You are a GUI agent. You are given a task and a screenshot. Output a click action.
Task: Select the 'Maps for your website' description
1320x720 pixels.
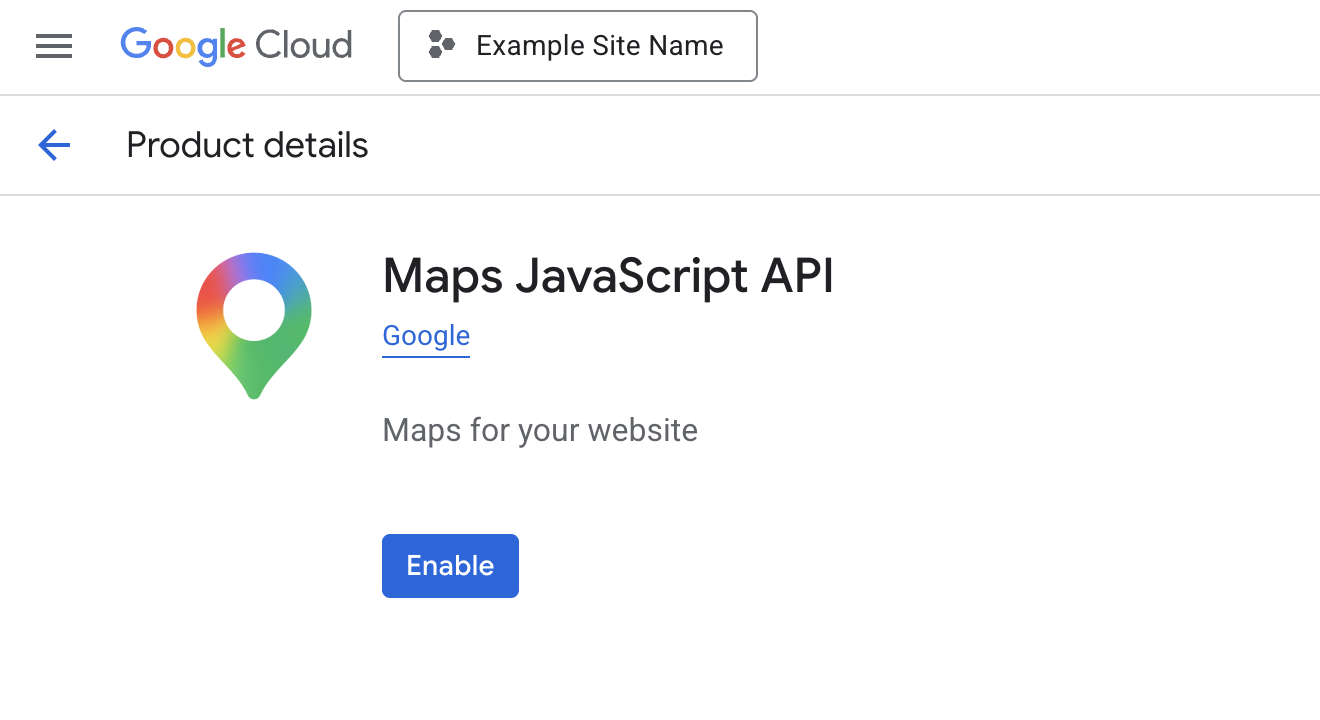click(540, 431)
